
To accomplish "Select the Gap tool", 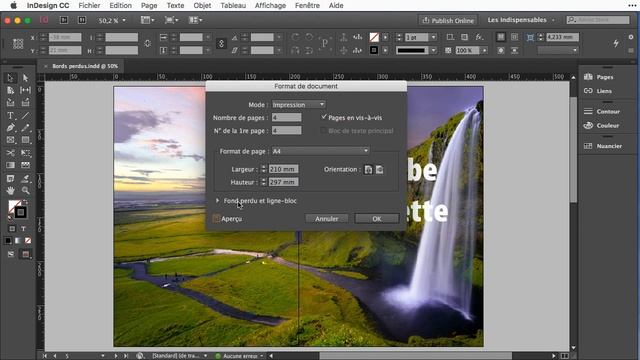I will coord(25,90).
